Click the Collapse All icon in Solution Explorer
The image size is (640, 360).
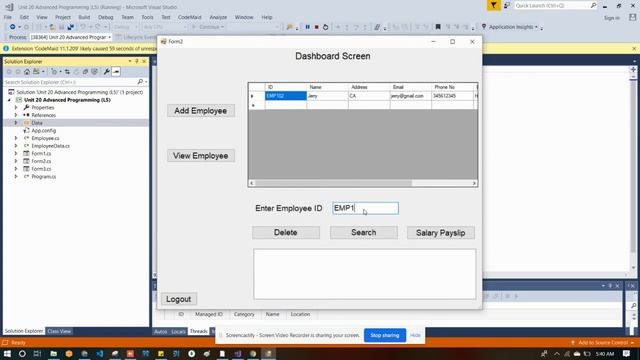[x=85, y=71]
